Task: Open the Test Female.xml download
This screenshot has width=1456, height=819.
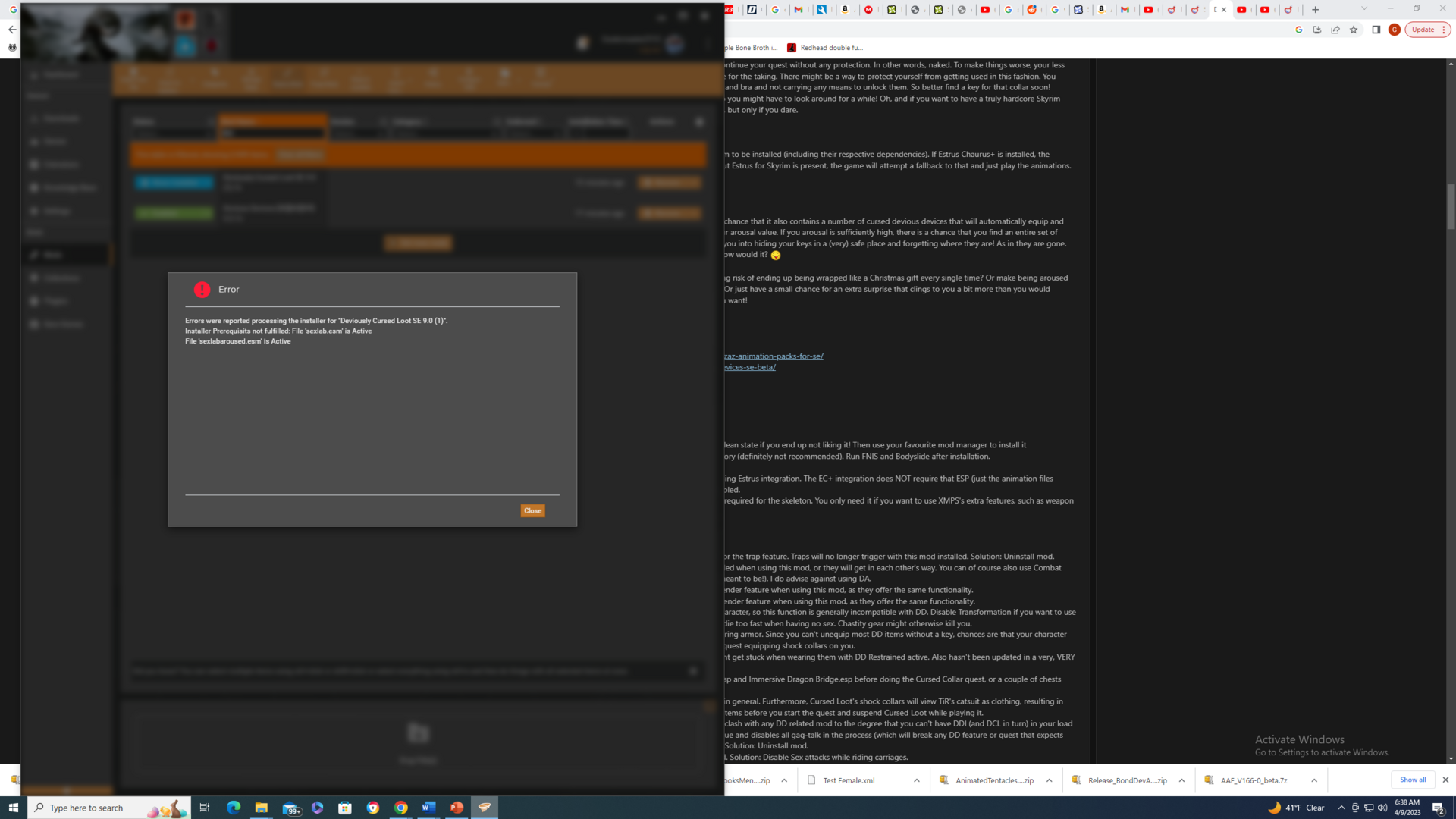Action: [x=849, y=780]
